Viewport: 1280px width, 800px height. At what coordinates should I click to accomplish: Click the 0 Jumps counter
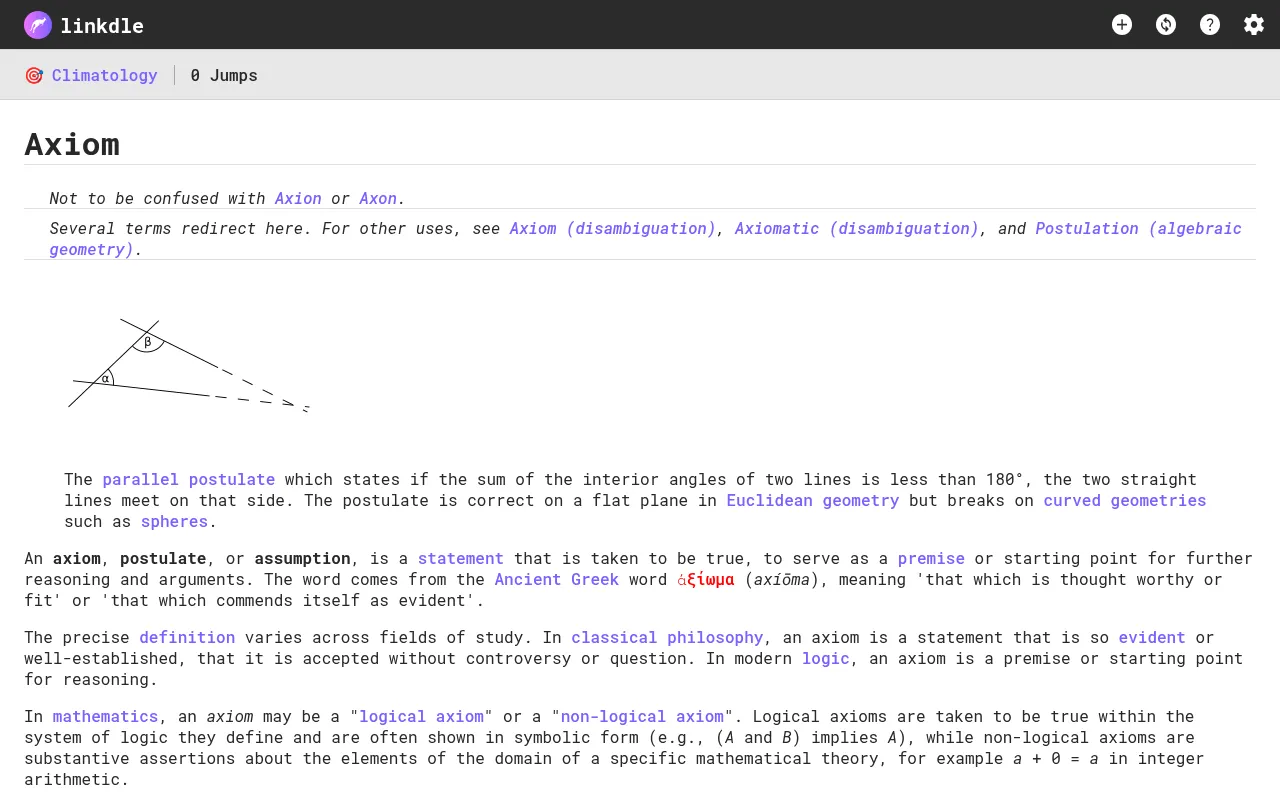224,75
